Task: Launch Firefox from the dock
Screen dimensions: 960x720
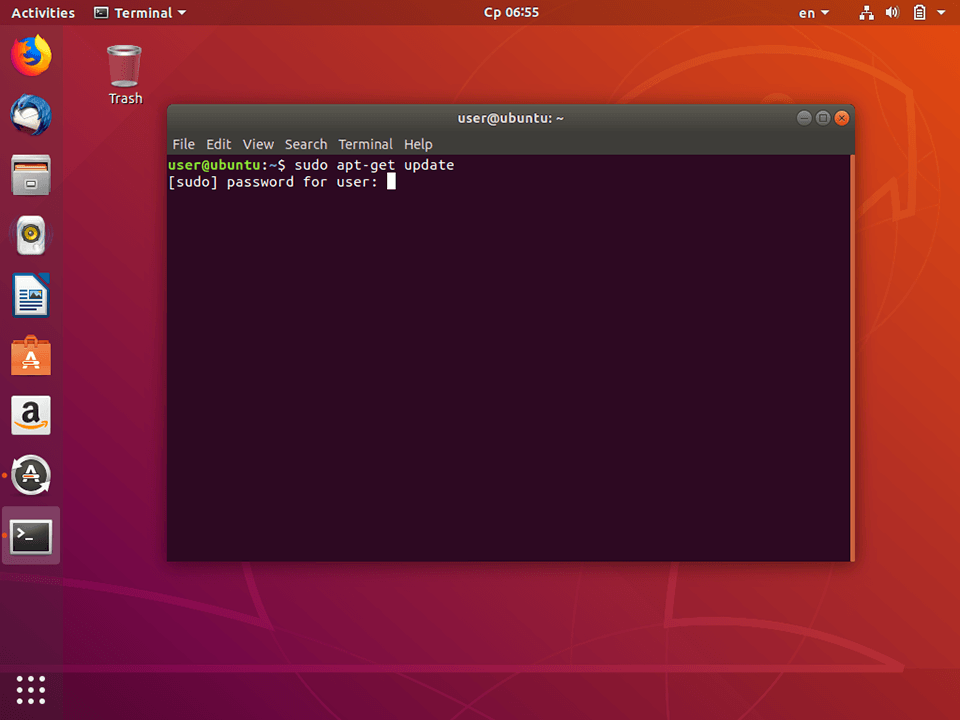Action: (30, 56)
